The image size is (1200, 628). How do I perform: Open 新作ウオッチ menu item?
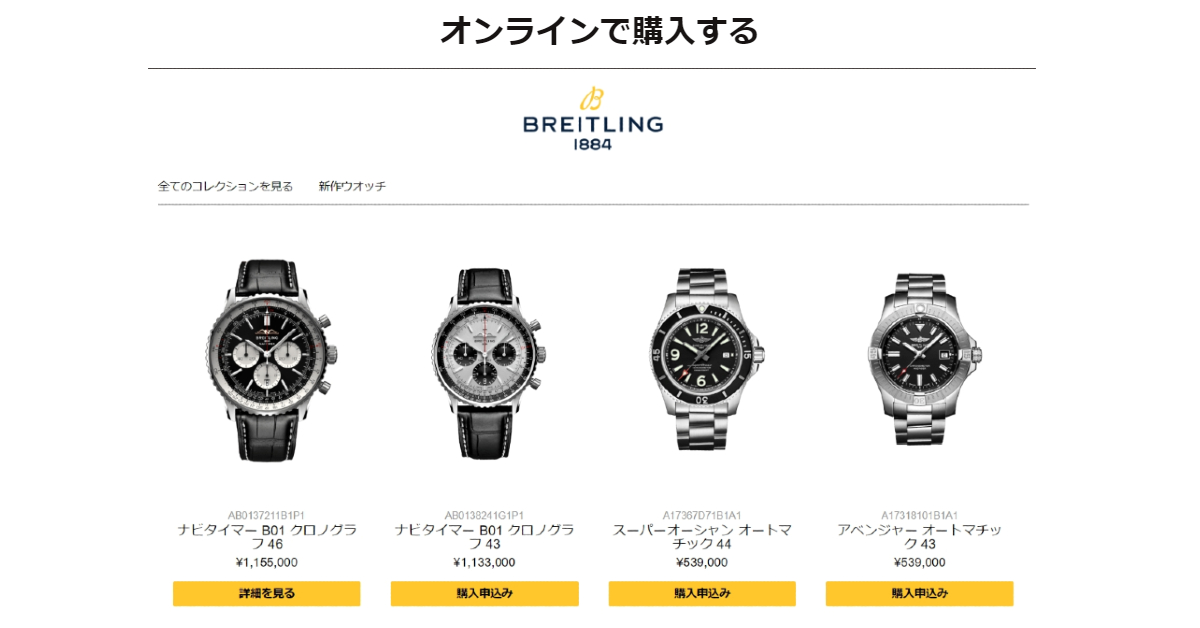tap(352, 186)
